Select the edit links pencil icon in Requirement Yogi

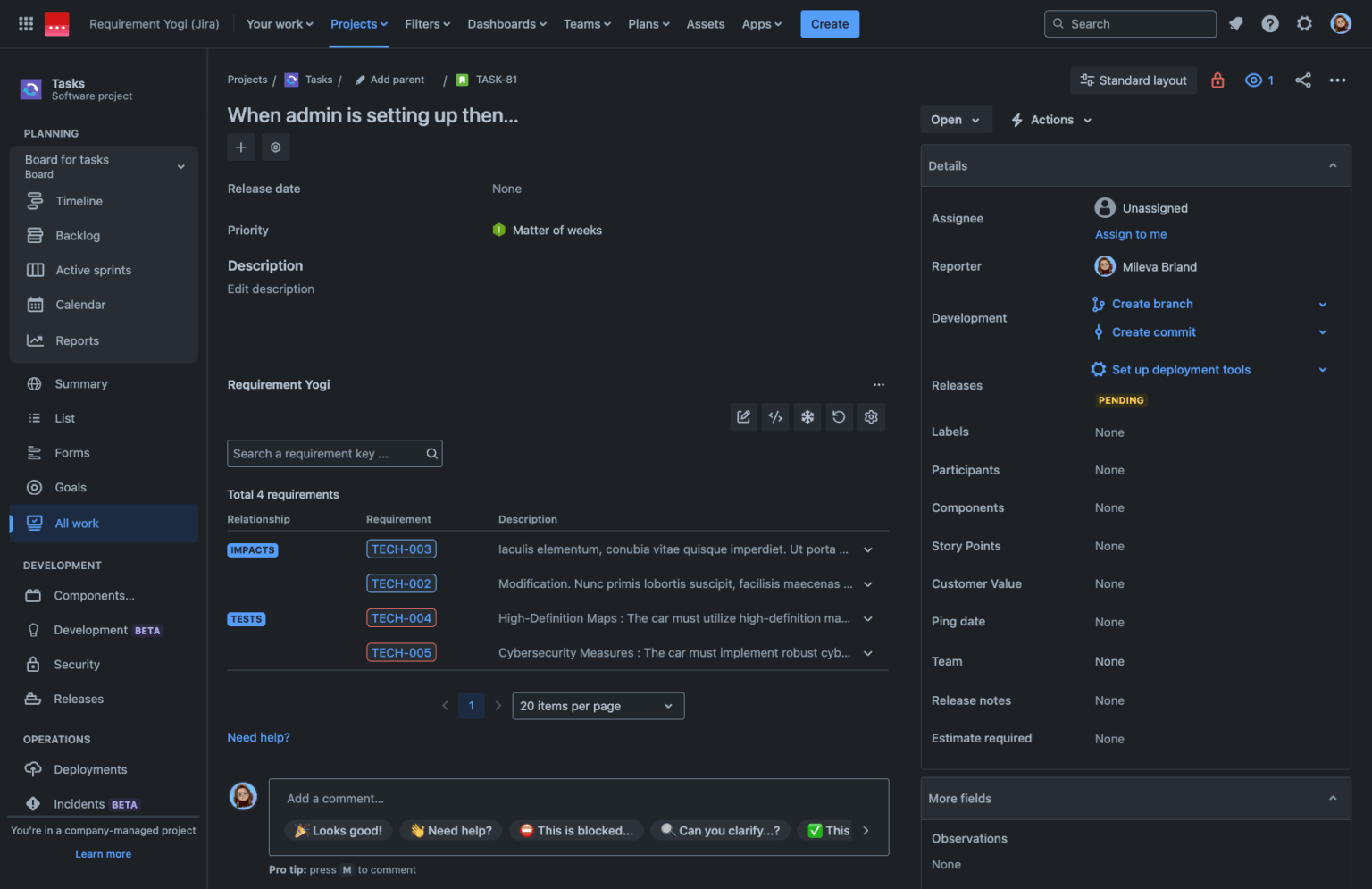tap(743, 416)
